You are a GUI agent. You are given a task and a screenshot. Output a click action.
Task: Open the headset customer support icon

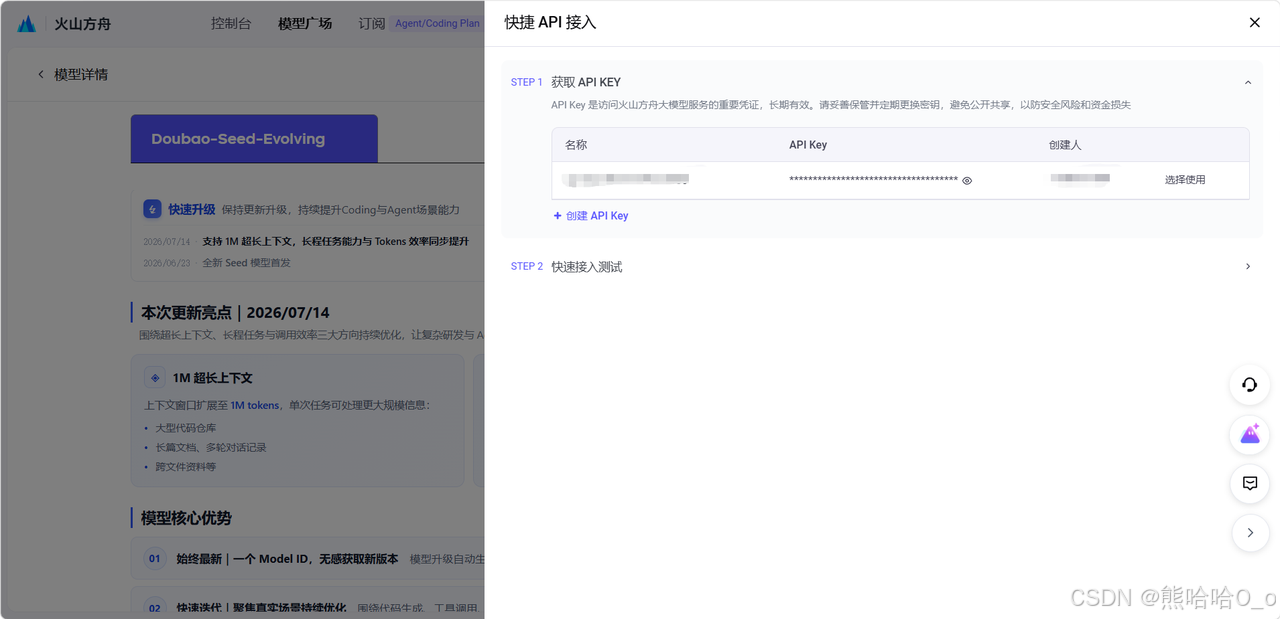click(x=1250, y=385)
